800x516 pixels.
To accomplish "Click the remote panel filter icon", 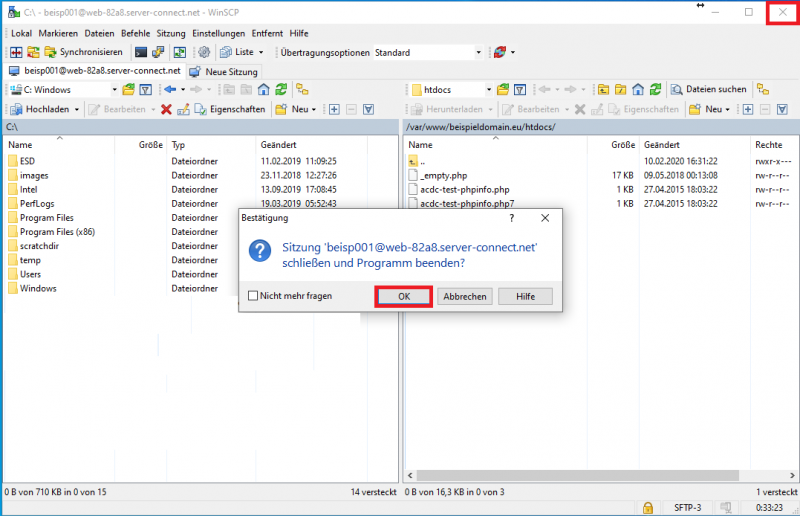I will tap(520, 90).
